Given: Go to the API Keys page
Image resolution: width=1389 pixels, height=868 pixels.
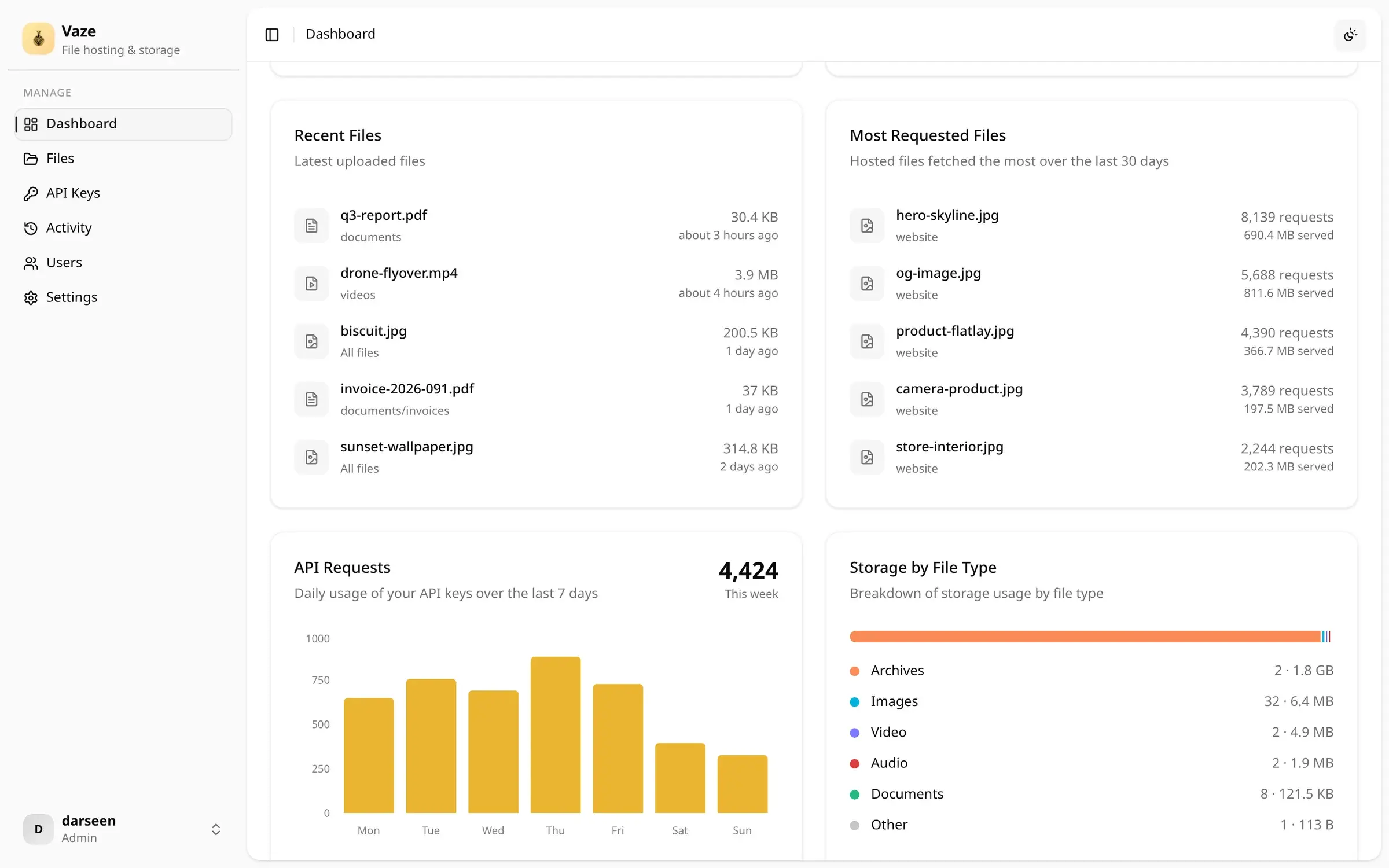Looking at the screenshot, I should [124, 193].
